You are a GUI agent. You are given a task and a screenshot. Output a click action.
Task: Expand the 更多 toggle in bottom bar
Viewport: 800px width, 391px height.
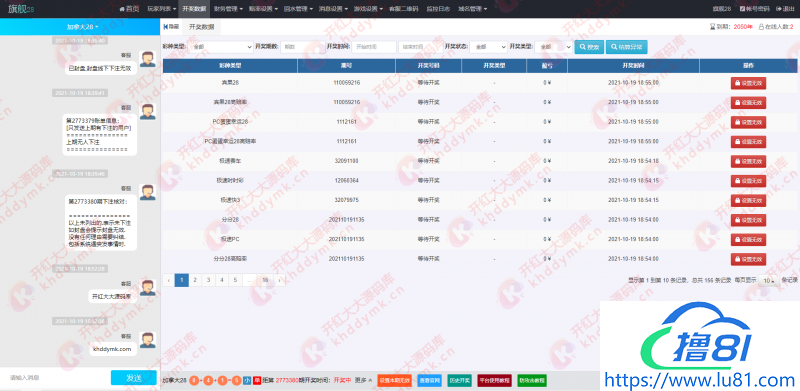[x=363, y=380]
